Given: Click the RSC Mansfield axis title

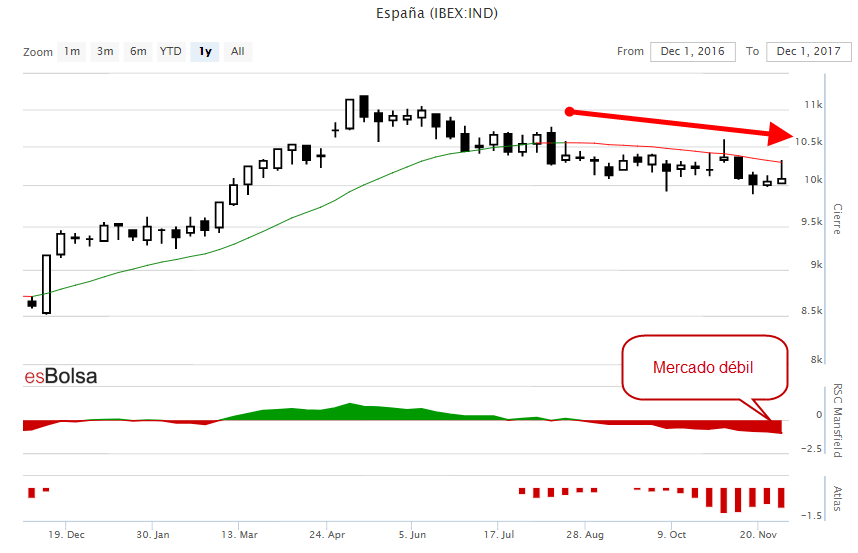Looking at the screenshot, I should [837, 421].
